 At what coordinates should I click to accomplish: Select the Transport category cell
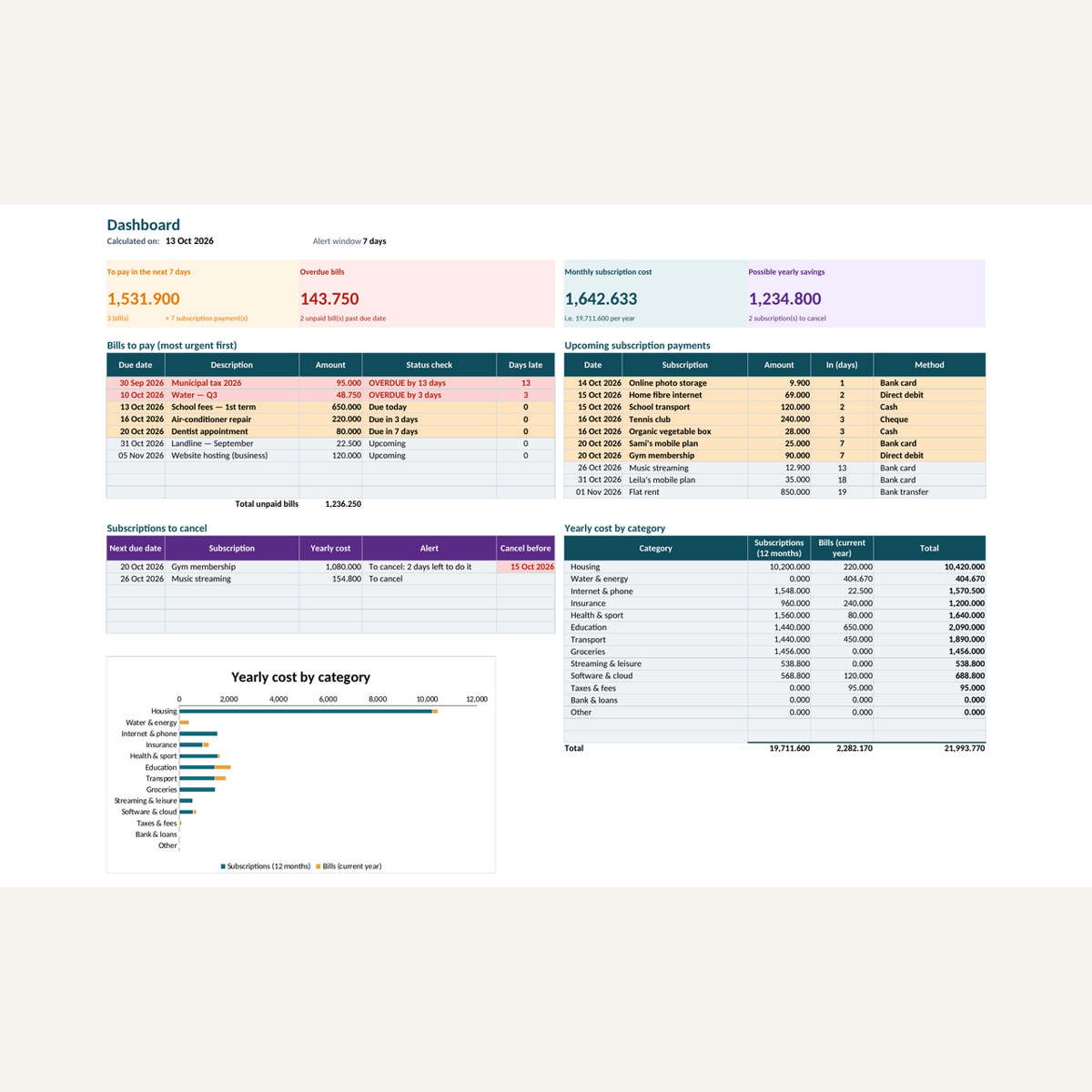655,640
